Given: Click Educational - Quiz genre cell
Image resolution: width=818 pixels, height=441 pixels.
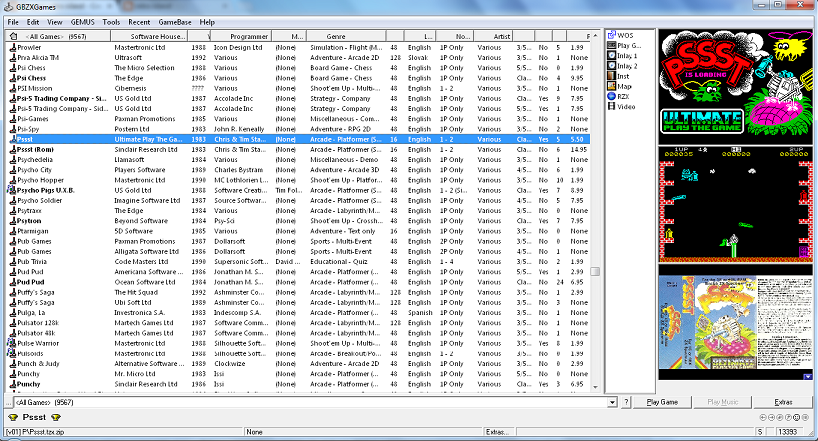Looking at the screenshot, I should tap(339, 262).
